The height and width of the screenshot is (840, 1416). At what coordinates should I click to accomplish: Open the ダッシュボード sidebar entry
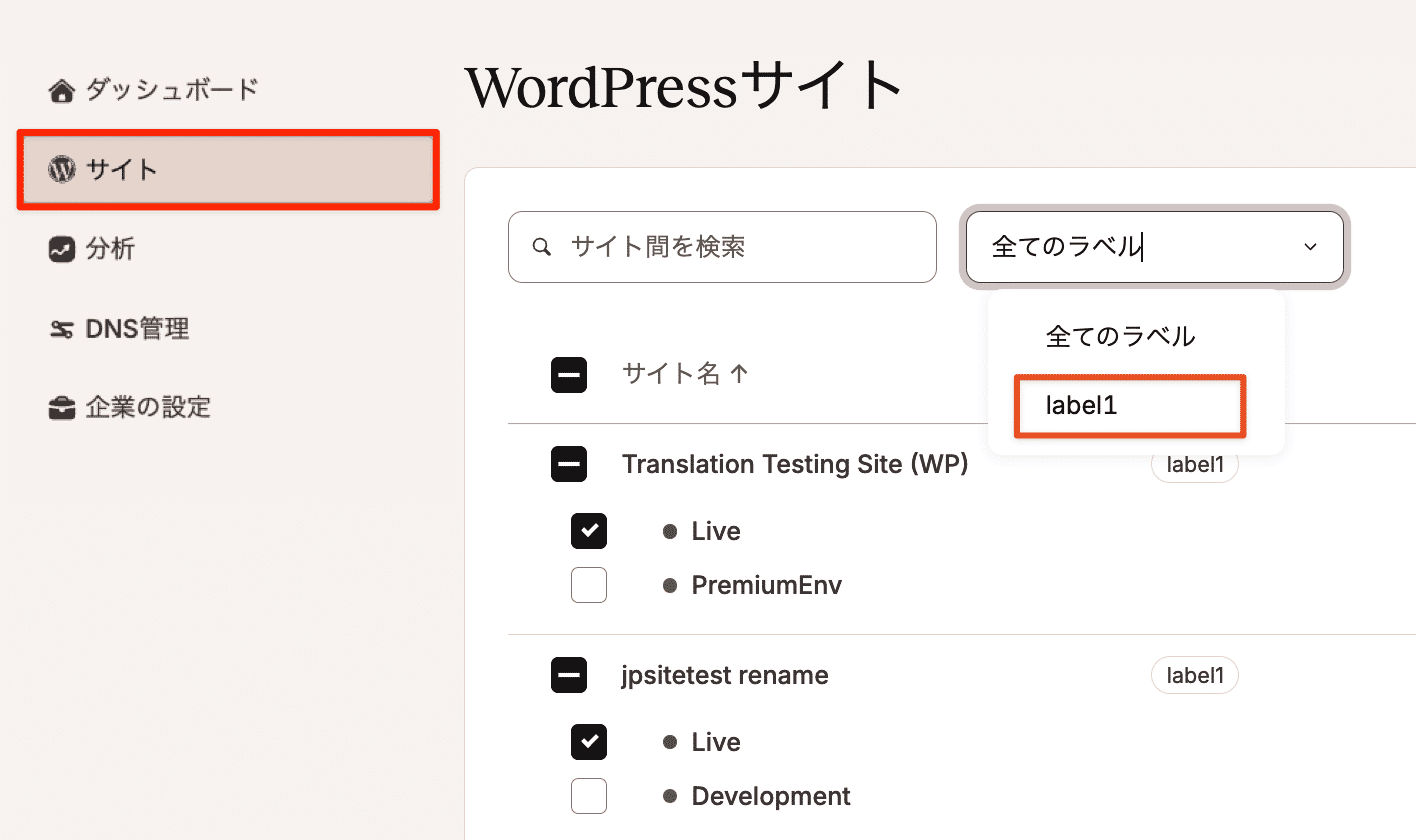click(x=160, y=88)
